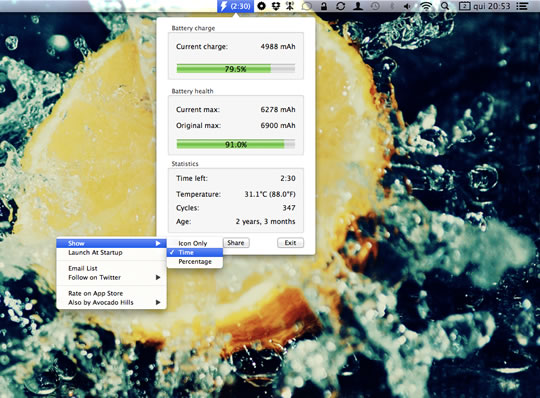This screenshot has width=540, height=398.
Task: Click the calendar date icon showing 2
Action: pyautogui.click(x=465, y=6)
